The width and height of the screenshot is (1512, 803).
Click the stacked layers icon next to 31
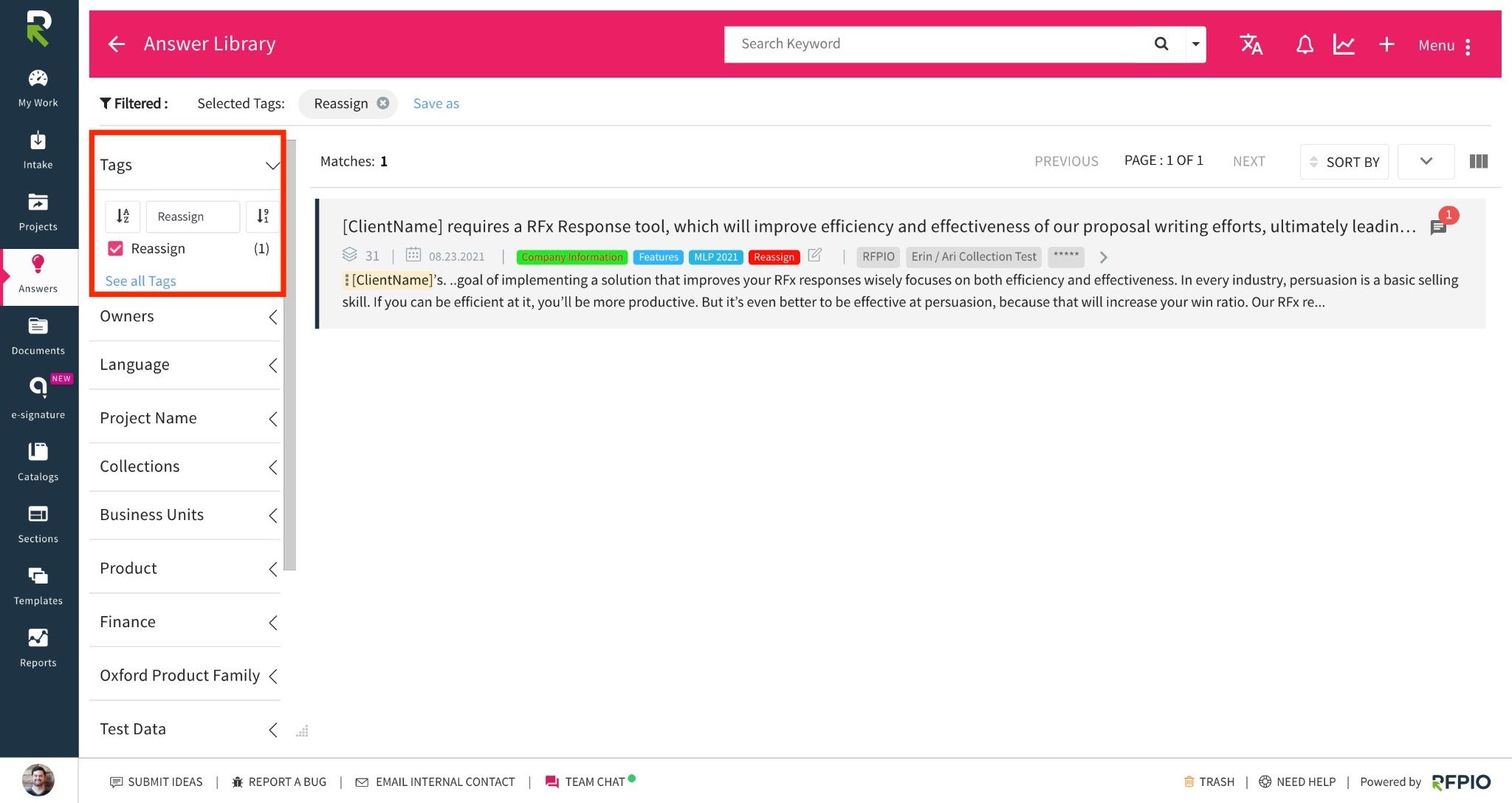(x=349, y=255)
